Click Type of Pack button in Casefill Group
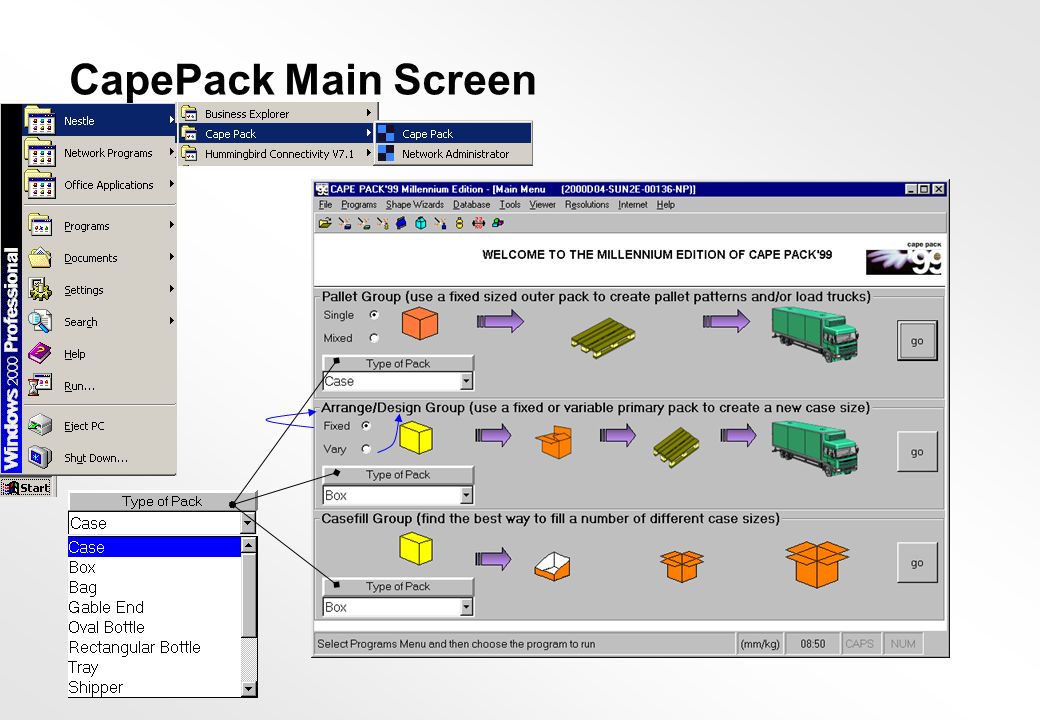Screen dimensions: 1040x720 (x=398, y=586)
